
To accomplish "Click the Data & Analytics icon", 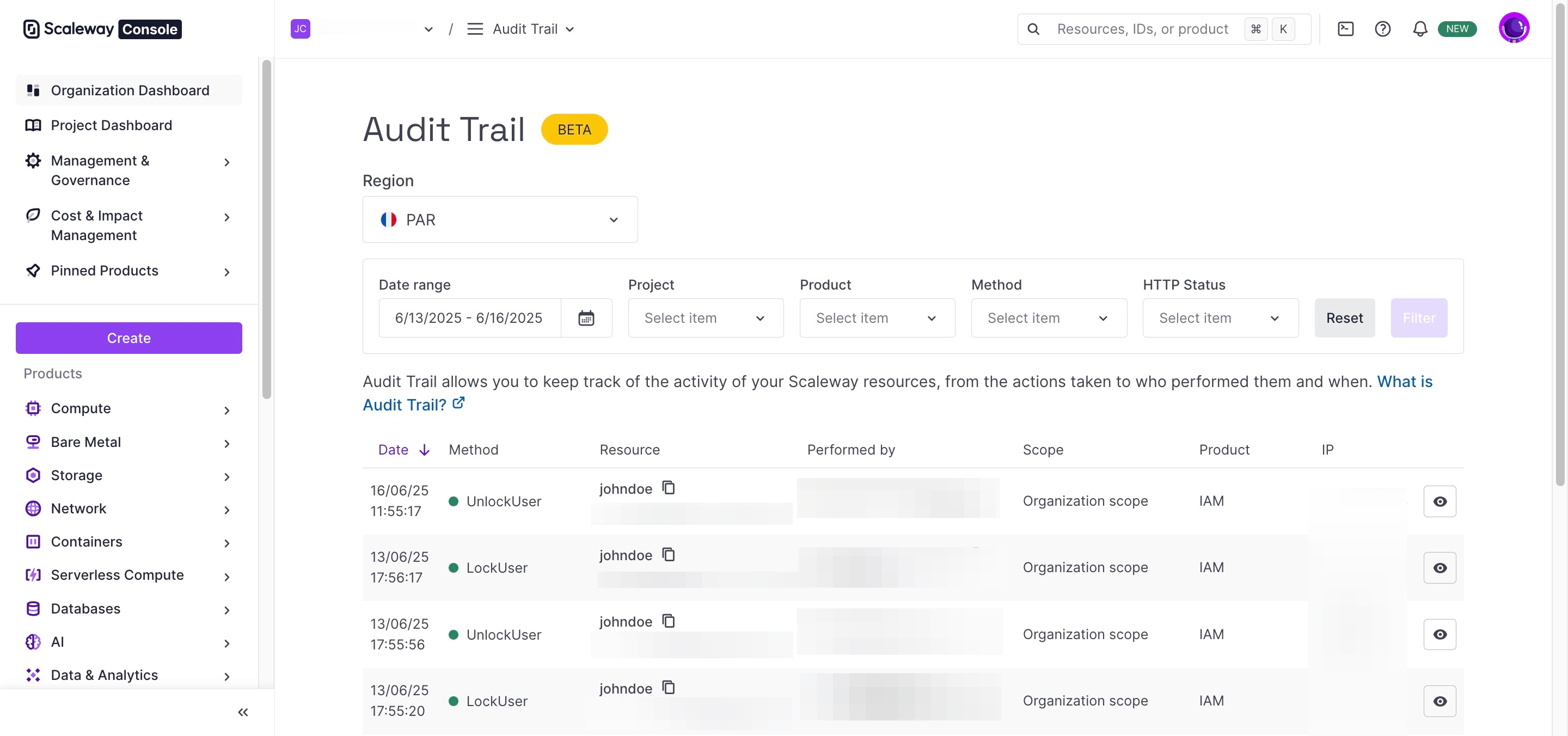I will coord(33,674).
